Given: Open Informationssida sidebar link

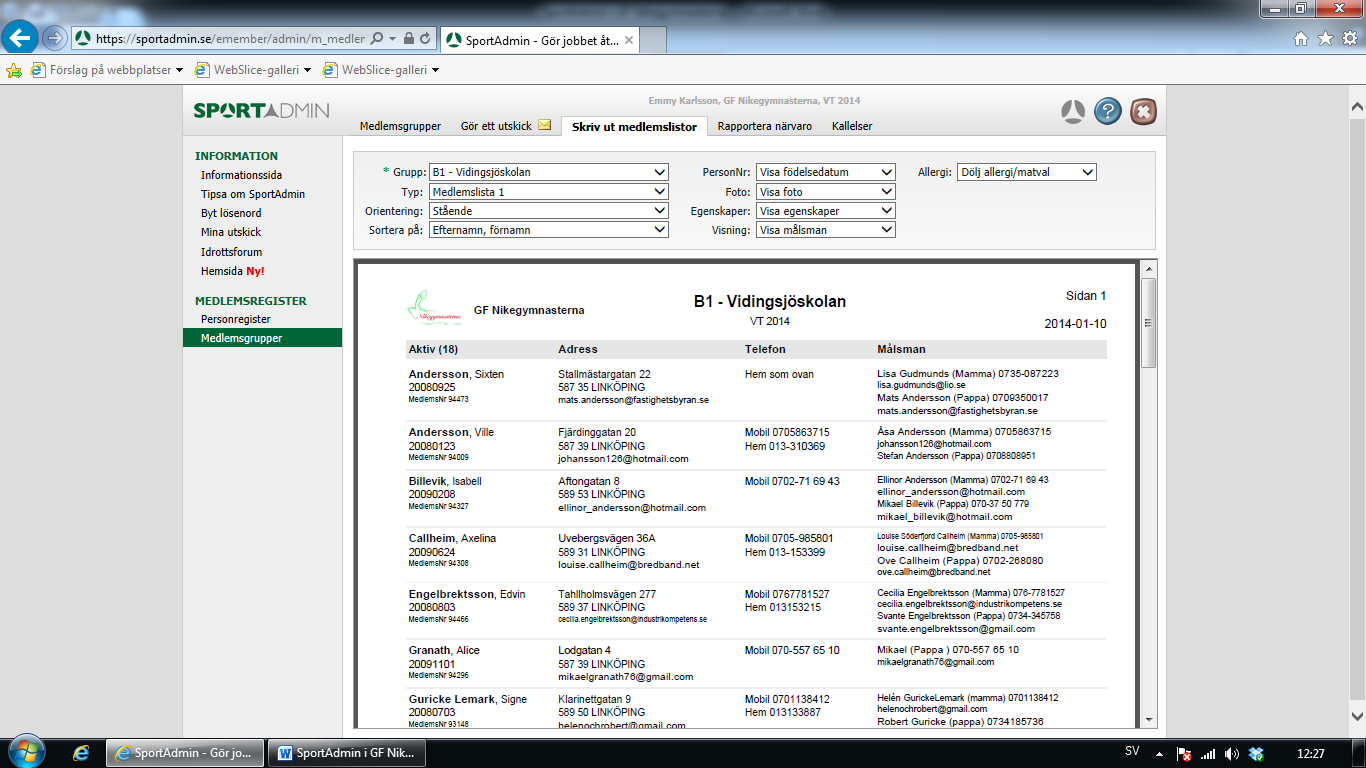Looking at the screenshot, I should pos(241,175).
